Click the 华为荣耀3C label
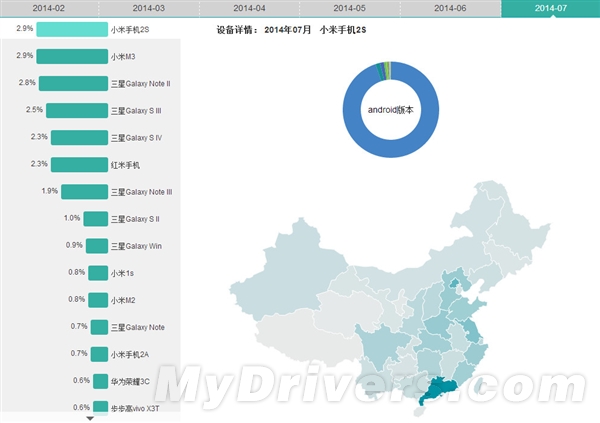Image resolution: width=600 pixels, height=423 pixels. point(130,382)
